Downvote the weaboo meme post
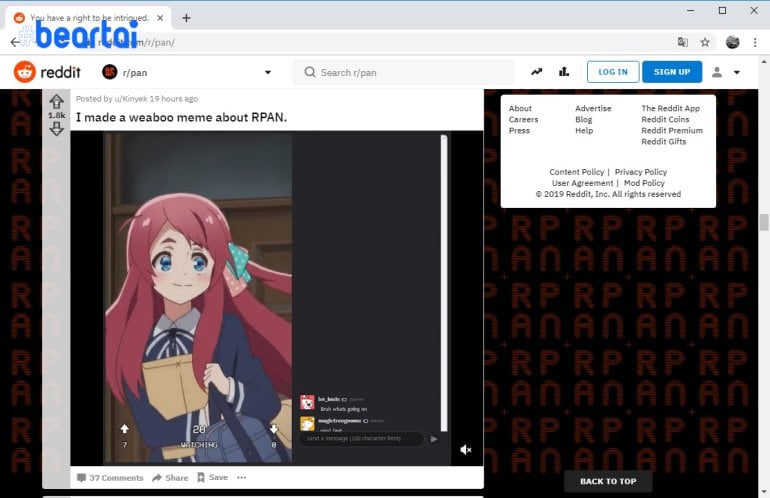Screen dimensions: 770x498 coord(56,129)
